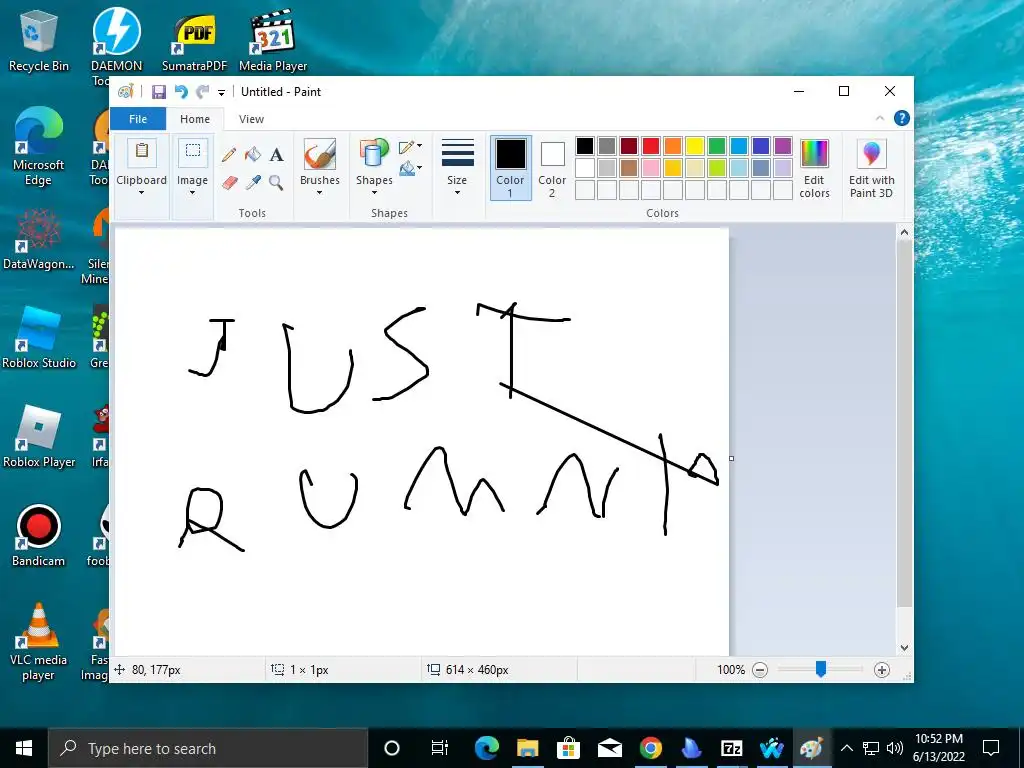Select Color 2 white swatch button
1024x768 pixels.
click(x=552, y=168)
